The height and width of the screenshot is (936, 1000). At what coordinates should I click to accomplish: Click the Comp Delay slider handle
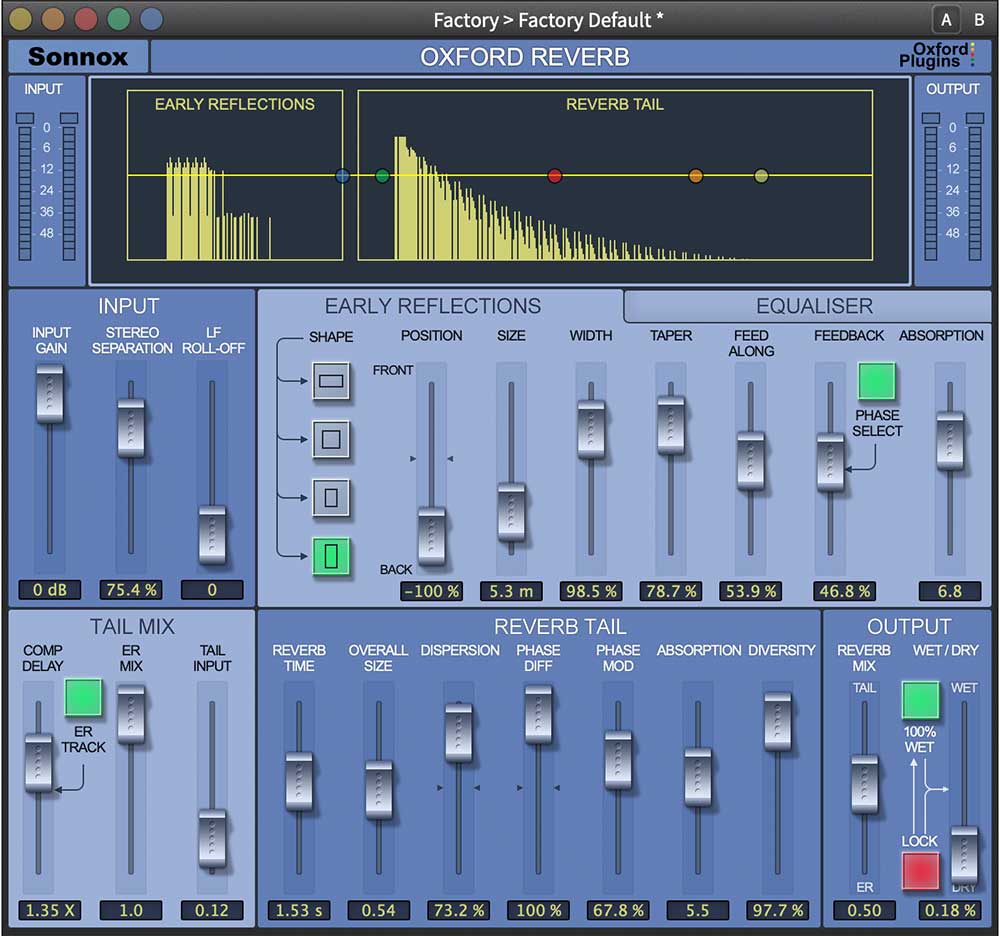[38, 763]
